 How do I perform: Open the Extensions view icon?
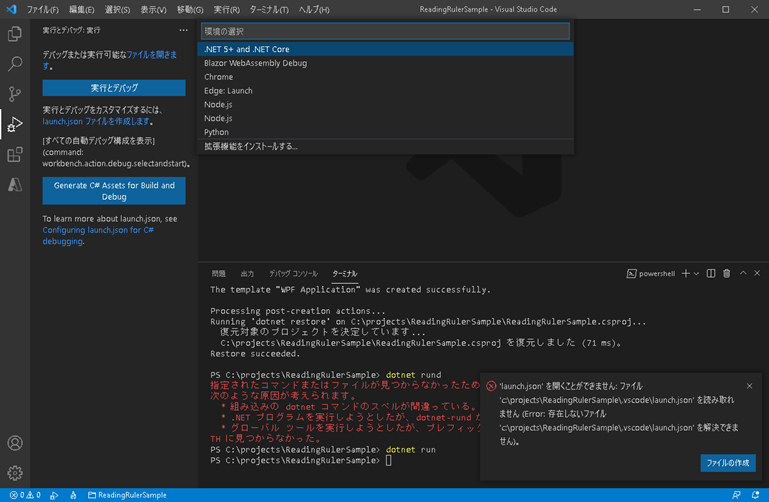15,154
